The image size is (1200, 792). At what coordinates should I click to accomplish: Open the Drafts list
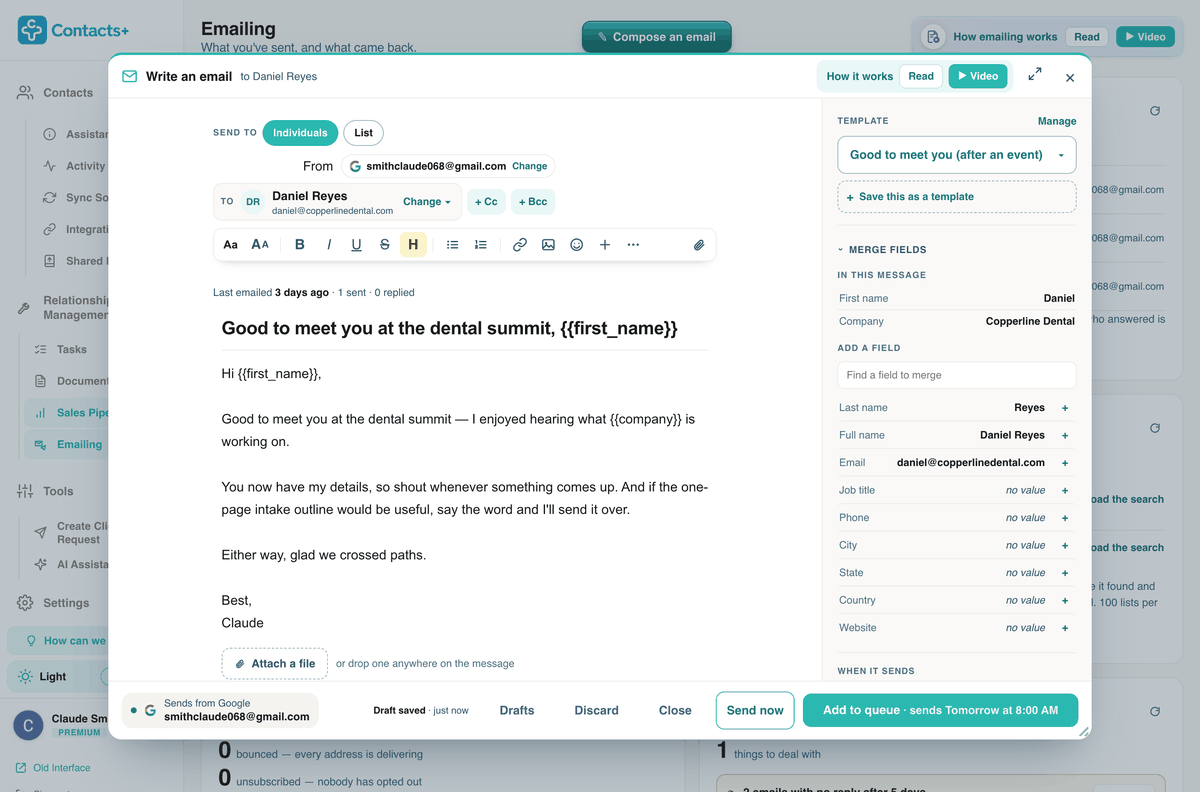coord(517,711)
